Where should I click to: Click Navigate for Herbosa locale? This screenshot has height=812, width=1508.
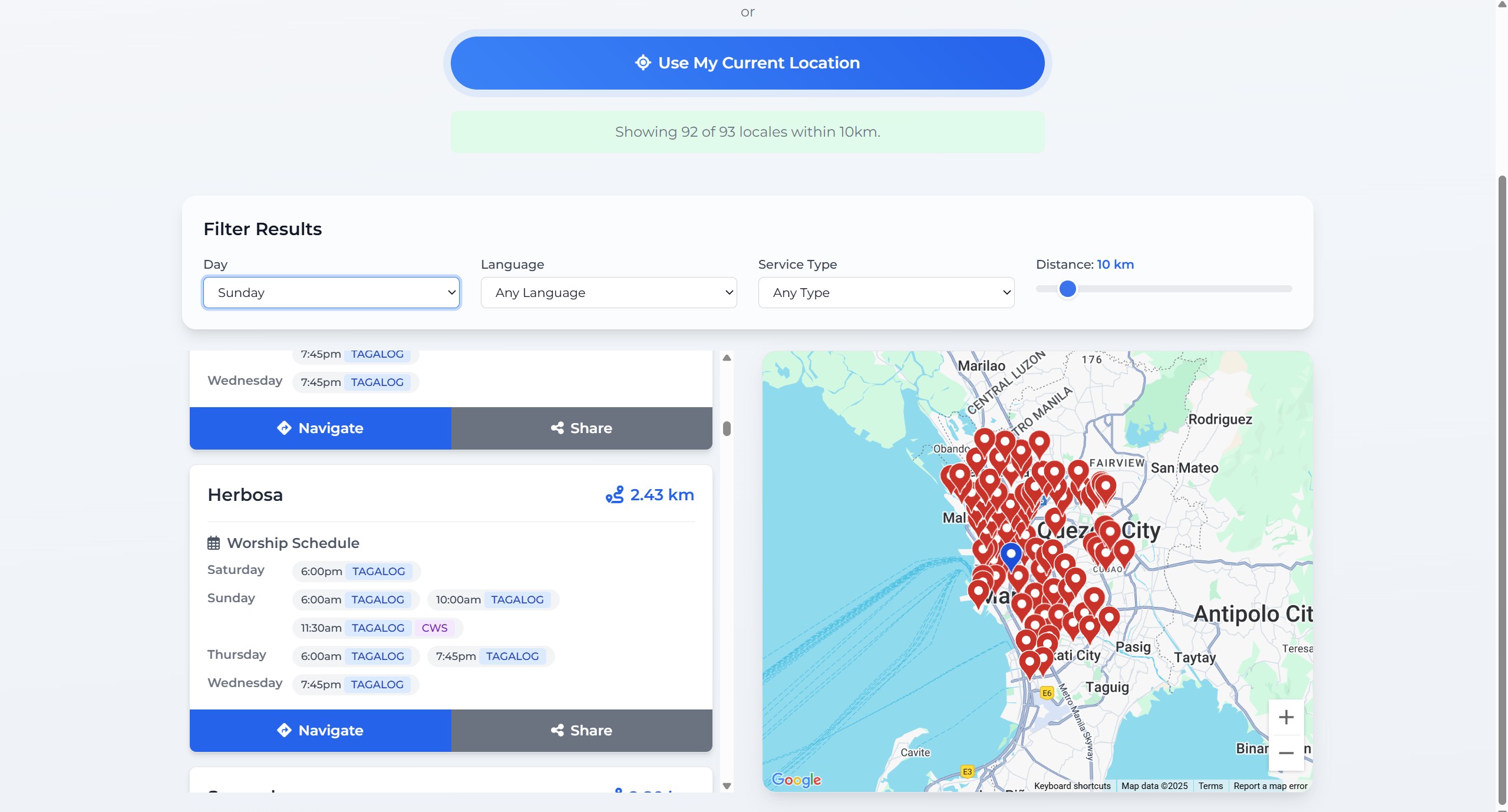[320, 730]
